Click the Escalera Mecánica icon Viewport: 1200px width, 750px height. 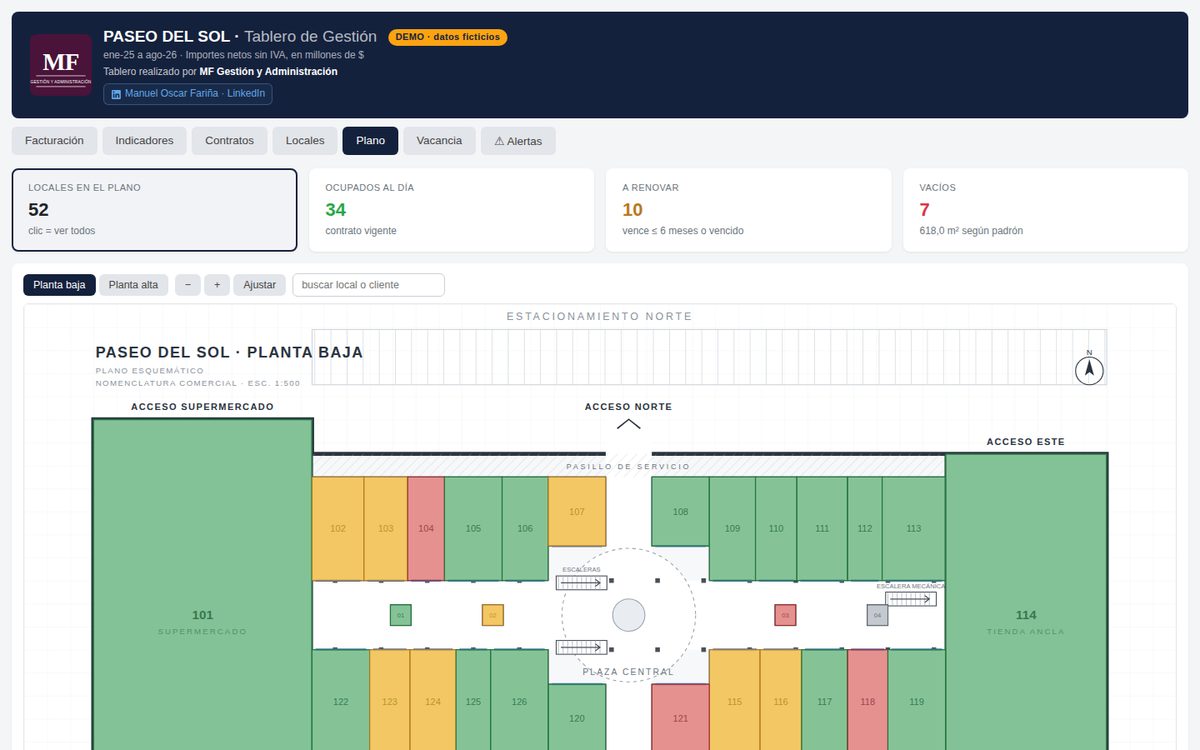911,599
